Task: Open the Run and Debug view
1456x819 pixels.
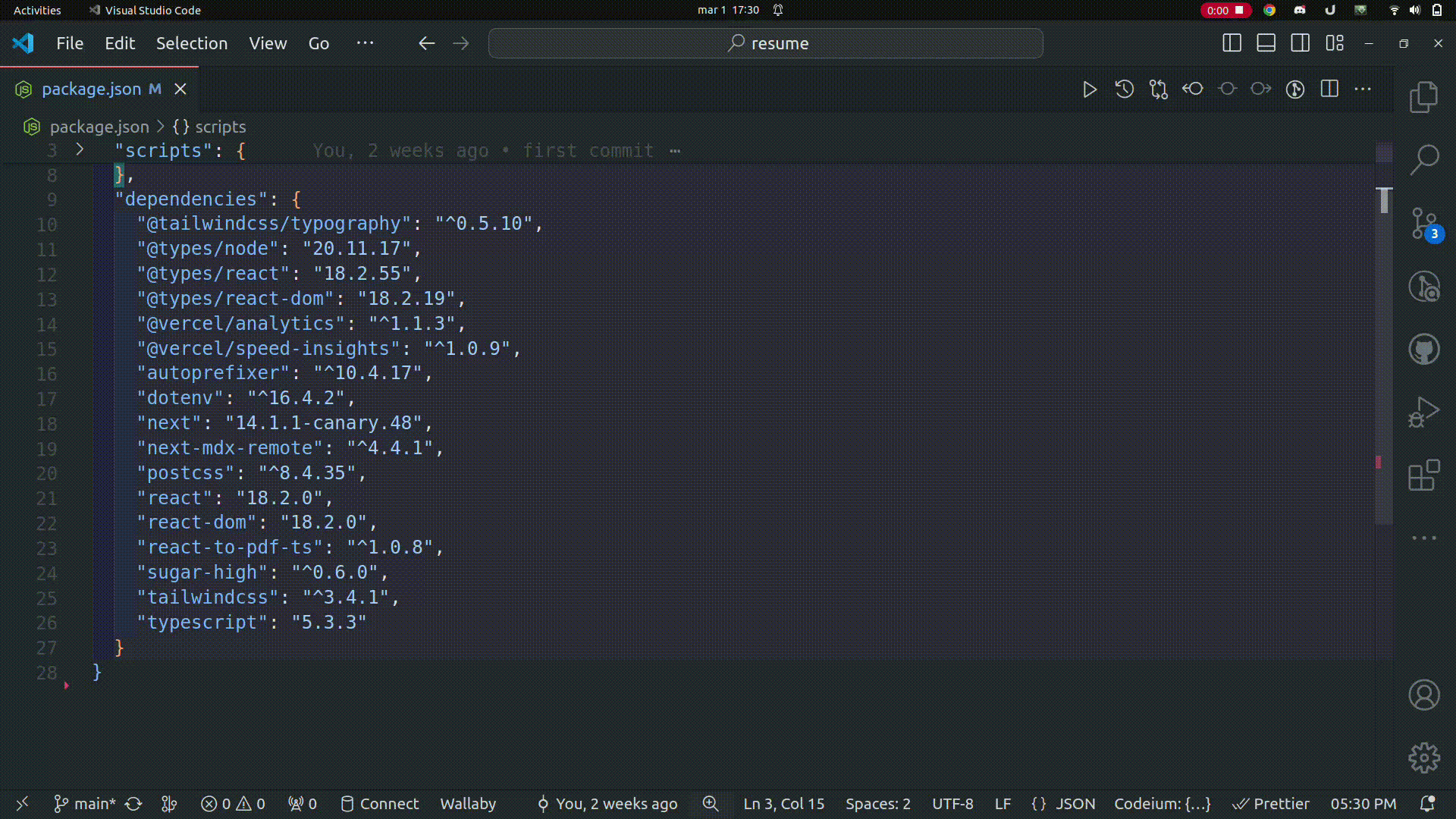Action: point(1424,413)
